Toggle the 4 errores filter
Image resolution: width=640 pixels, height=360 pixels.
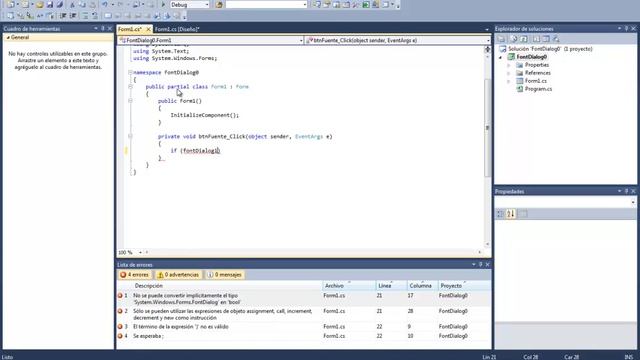tap(134, 275)
